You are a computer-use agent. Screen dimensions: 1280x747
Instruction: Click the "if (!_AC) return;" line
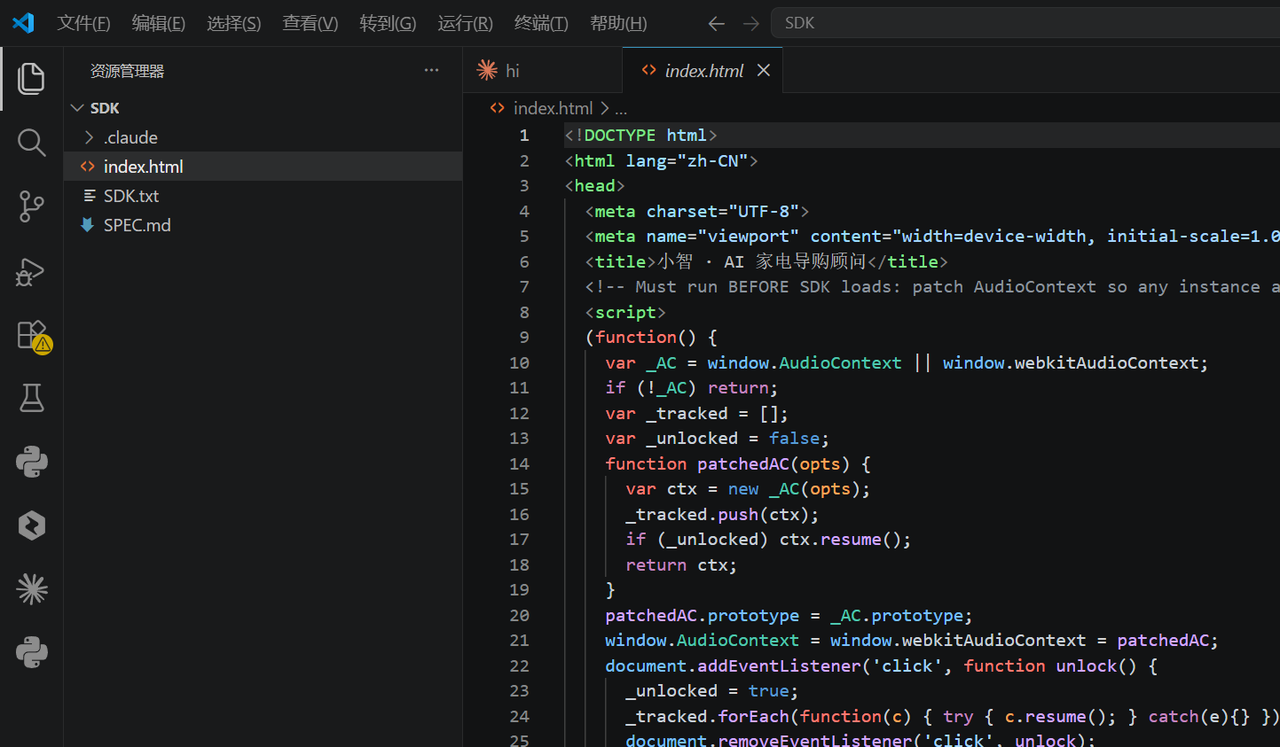692,387
